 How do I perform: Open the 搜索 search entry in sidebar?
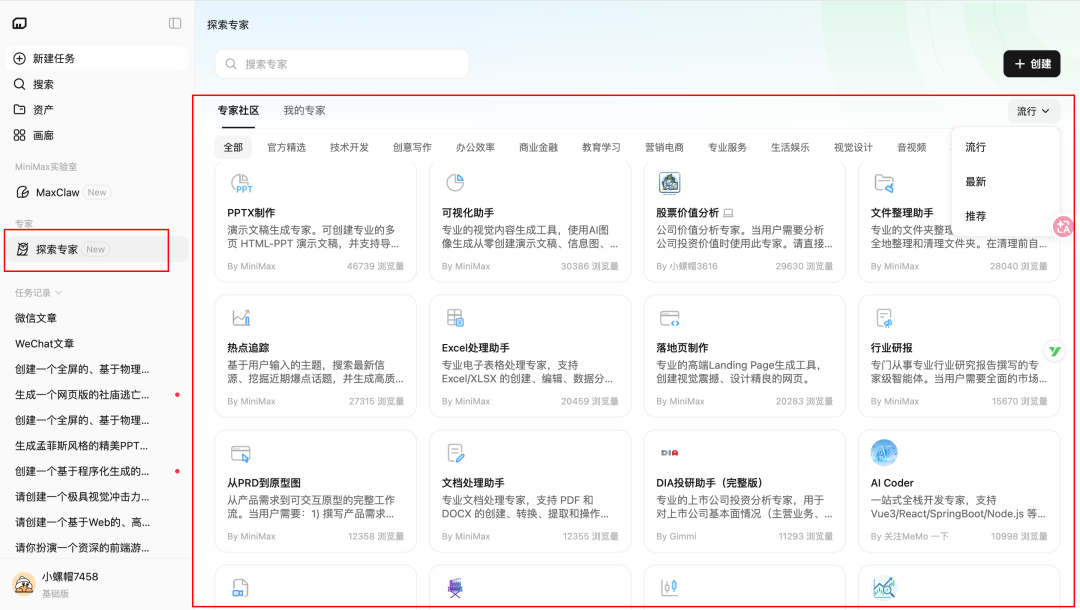tap(41, 84)
